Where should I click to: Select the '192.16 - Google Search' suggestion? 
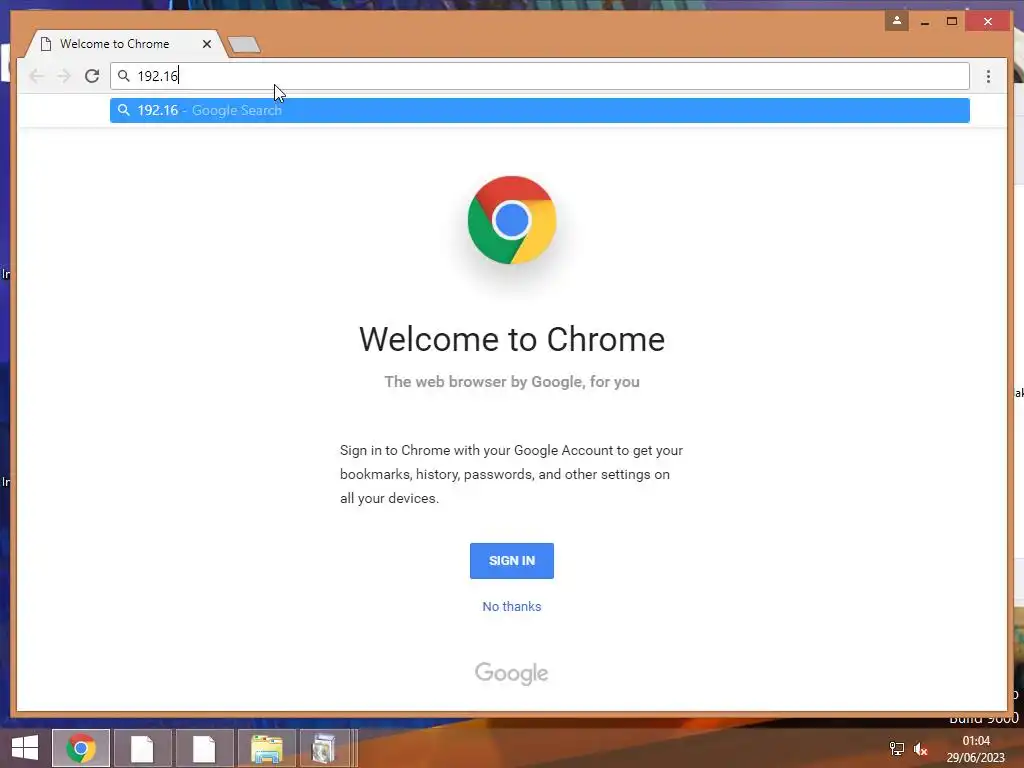pyautogui.click(x=539, y=110)
